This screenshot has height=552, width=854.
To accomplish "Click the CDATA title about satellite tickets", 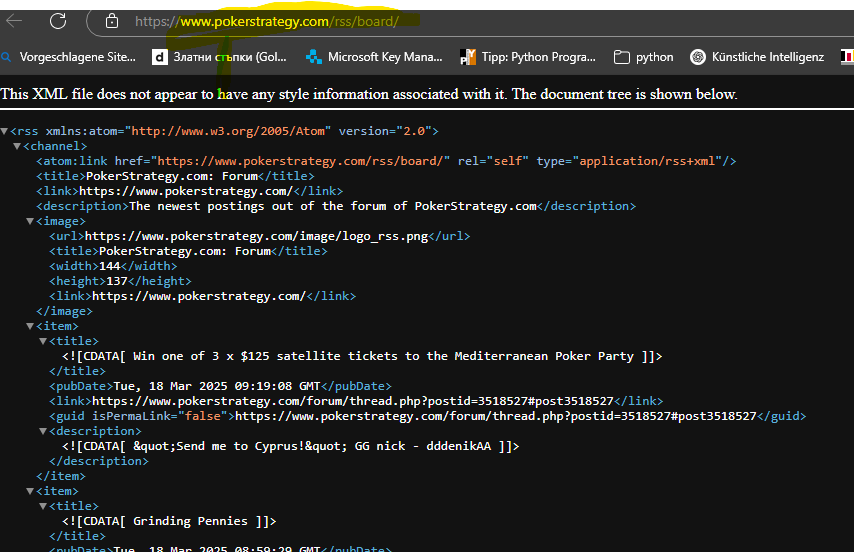I will [x=362, y=356].
